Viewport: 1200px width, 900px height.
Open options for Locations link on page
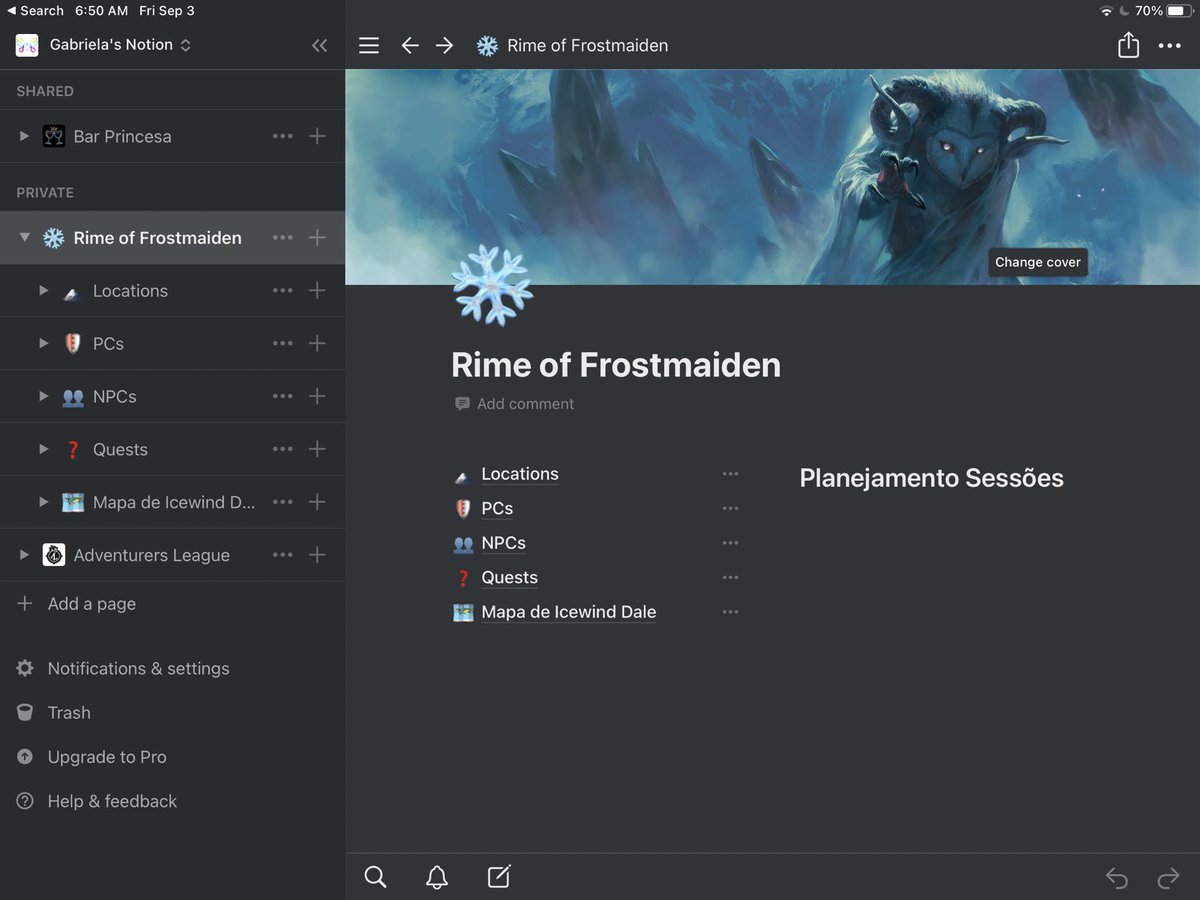pos(730,474)
